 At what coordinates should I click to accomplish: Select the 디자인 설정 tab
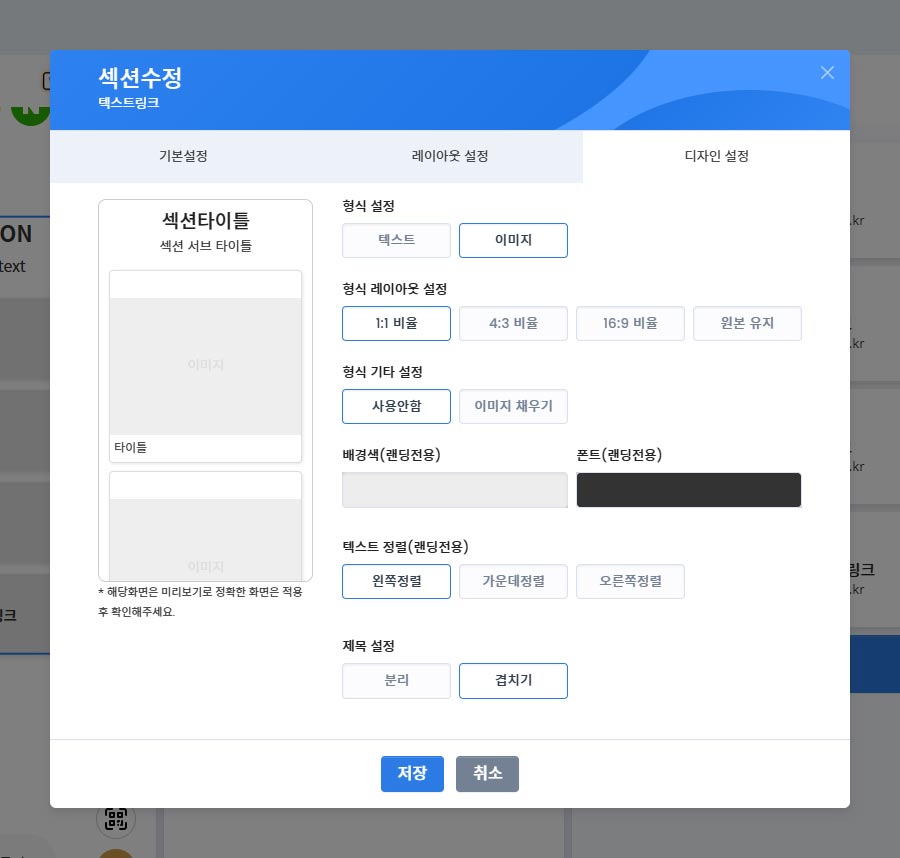click(x=716, y=157)
